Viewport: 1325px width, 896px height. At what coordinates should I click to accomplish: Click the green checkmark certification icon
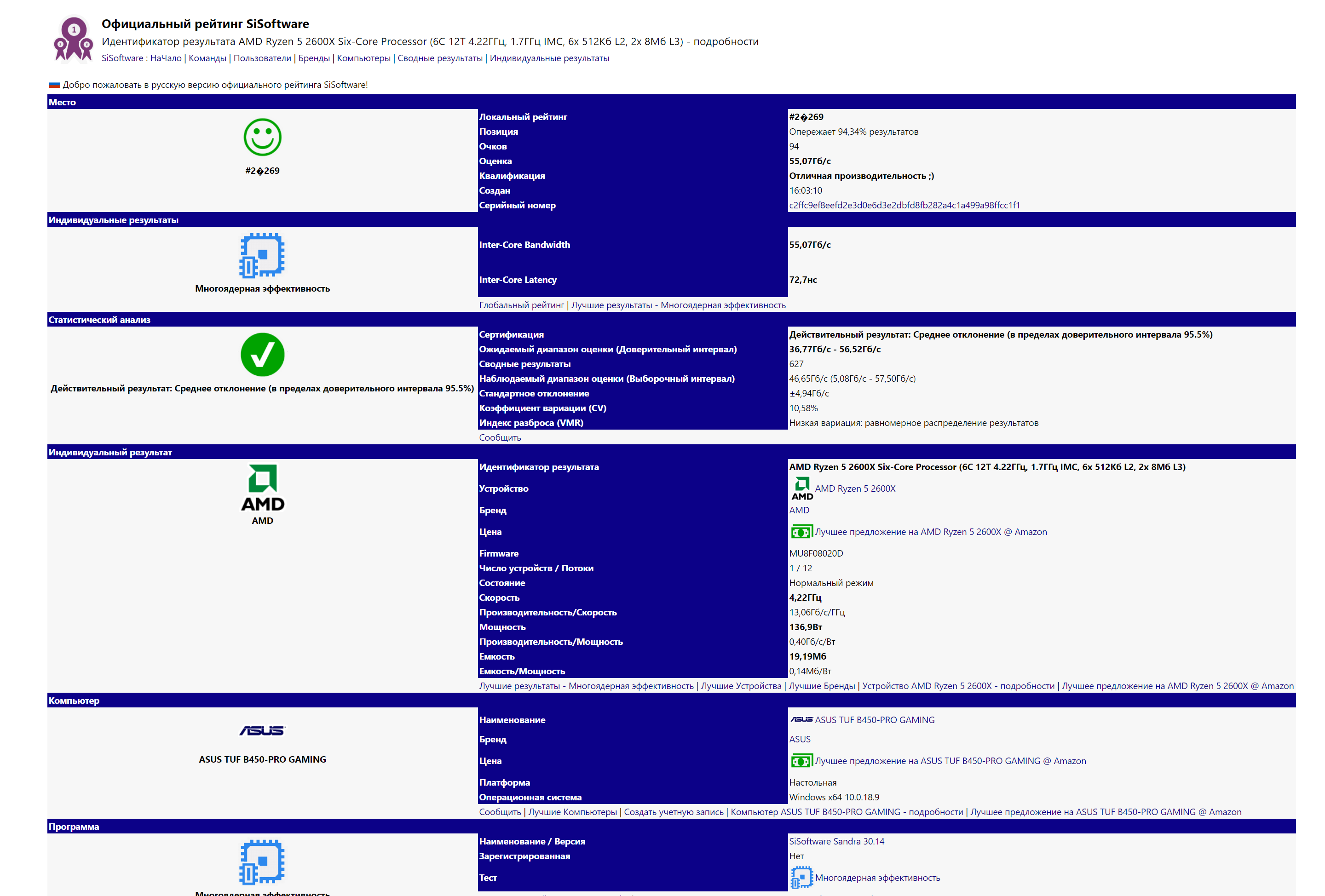[262, 355]
